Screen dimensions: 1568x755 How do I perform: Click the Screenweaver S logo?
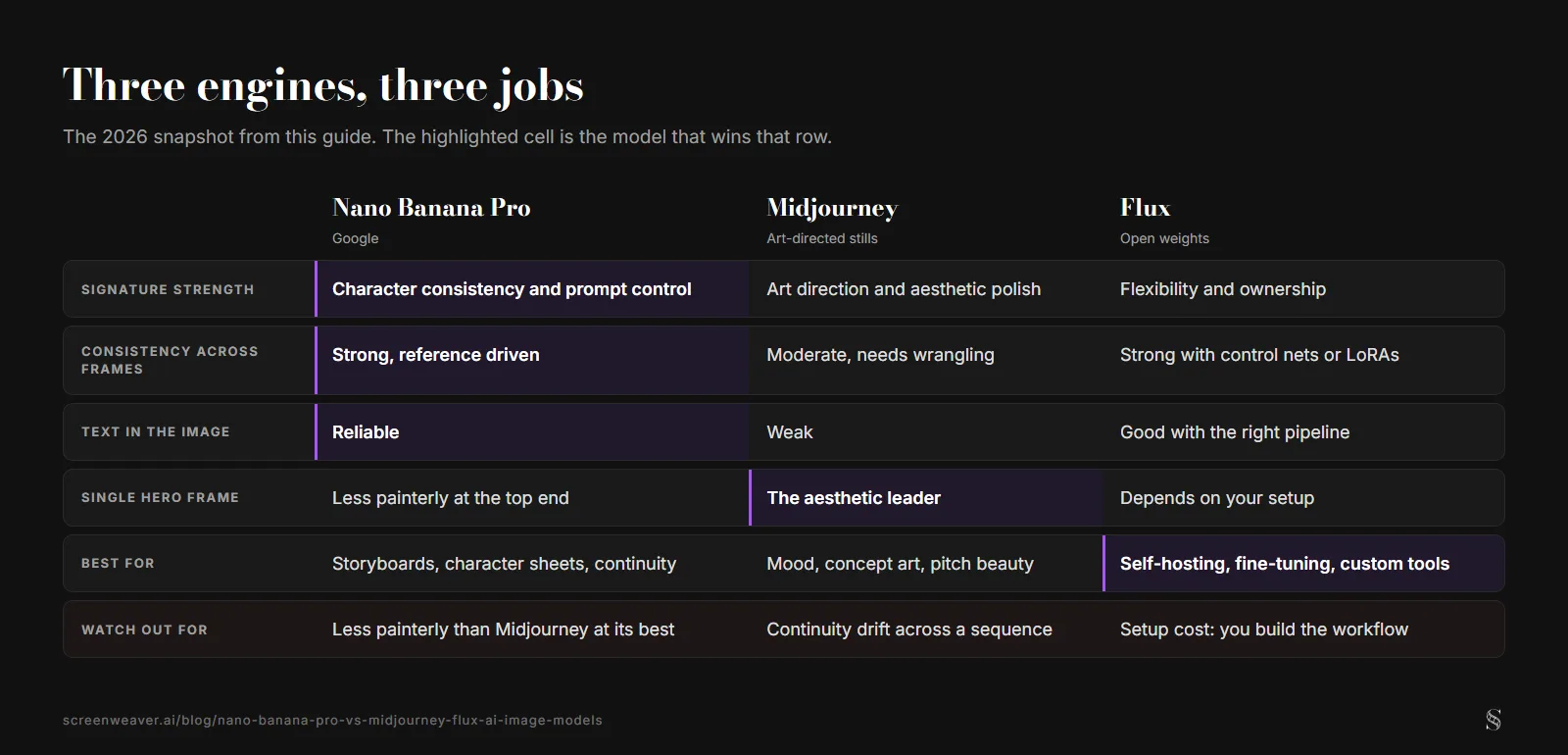(1493, 720)
